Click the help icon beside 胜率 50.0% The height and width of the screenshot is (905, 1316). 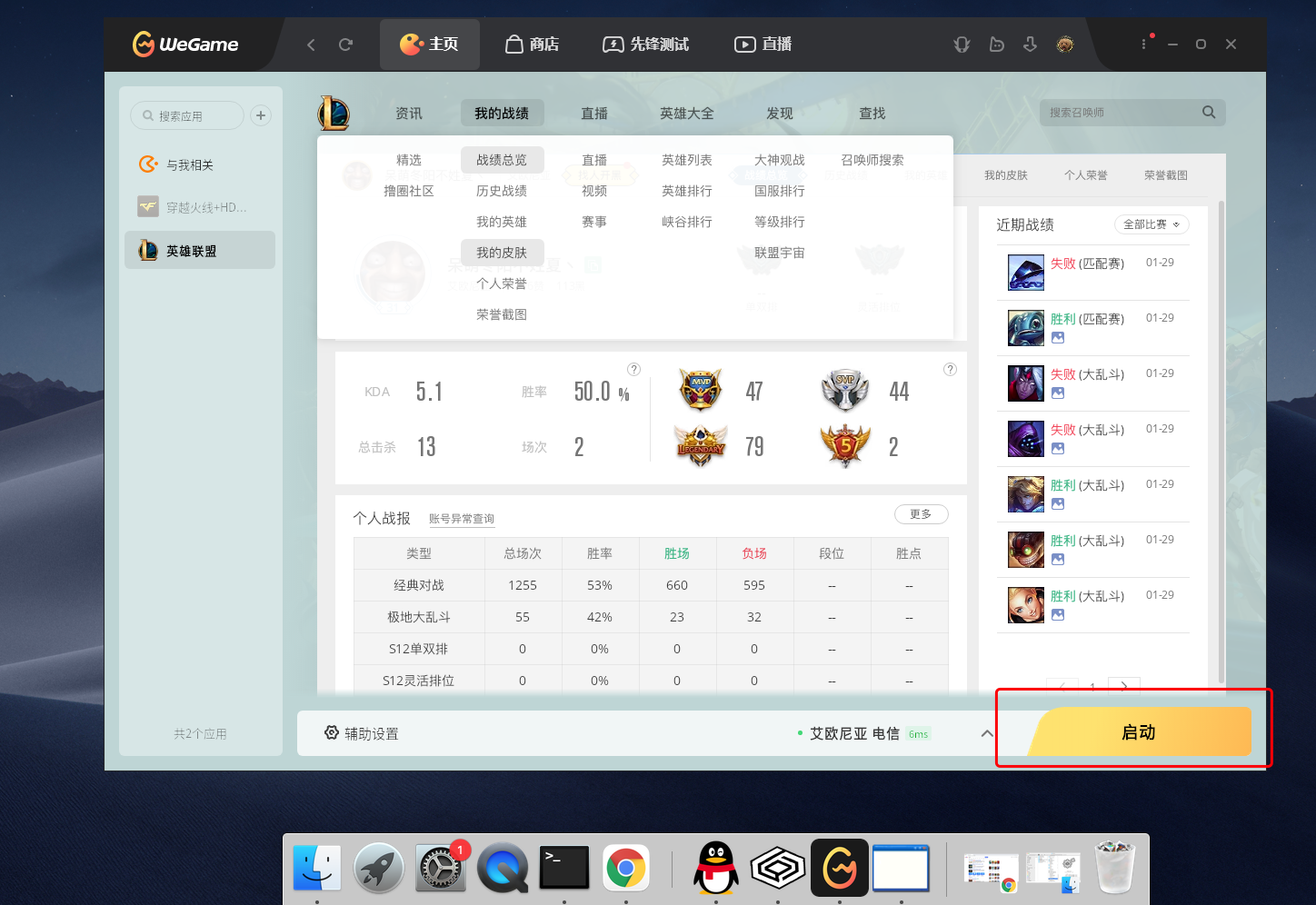tap(634, 369)
